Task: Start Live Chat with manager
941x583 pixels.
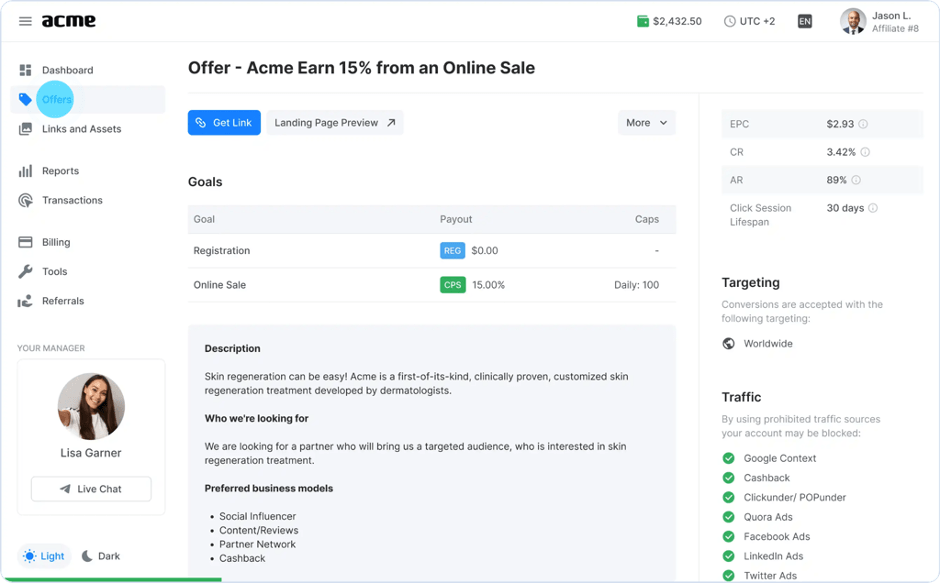Action: pyautogui.click(x=91, y=489)
